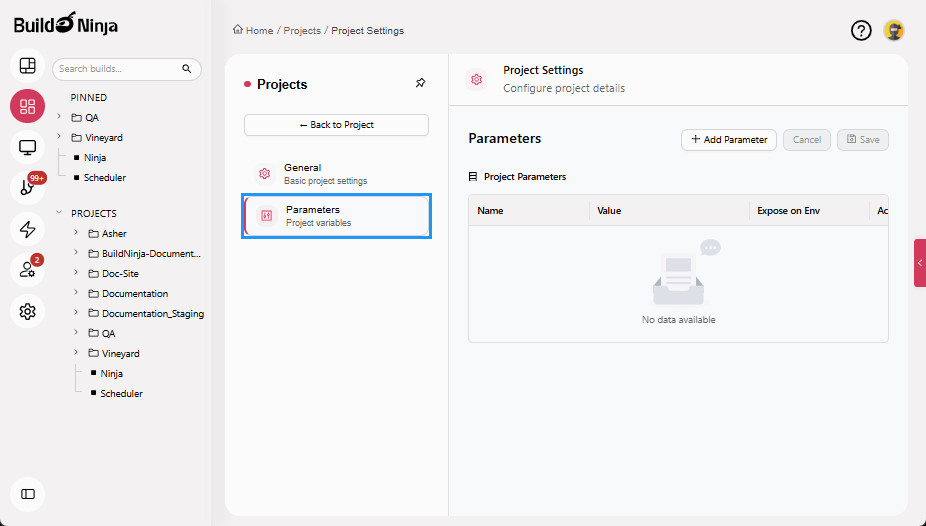Go to Projects breadcrumb
This screenshot has height=526, width=926.
[302, 31]
